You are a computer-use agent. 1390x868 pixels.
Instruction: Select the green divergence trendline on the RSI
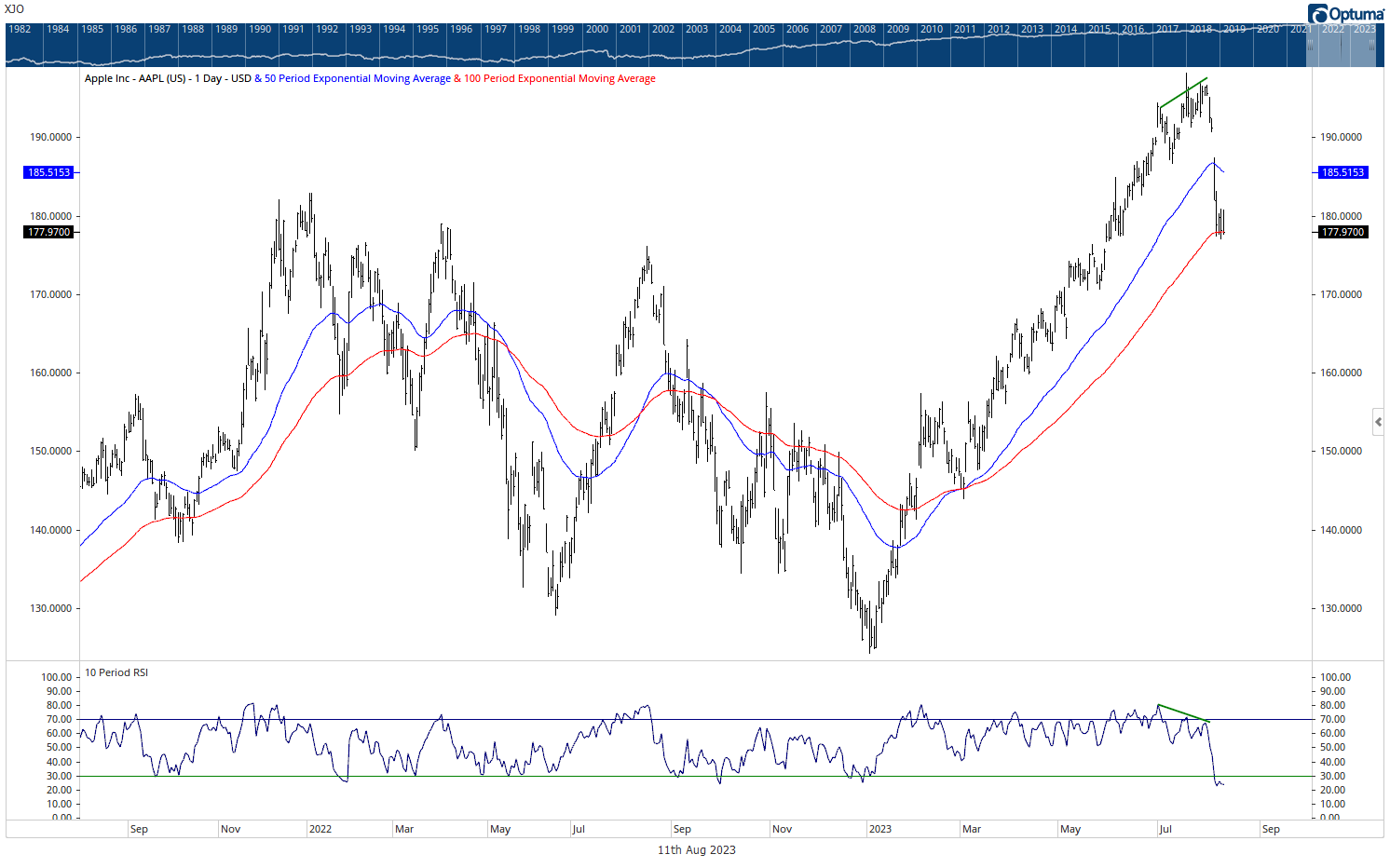[1182, 713]
